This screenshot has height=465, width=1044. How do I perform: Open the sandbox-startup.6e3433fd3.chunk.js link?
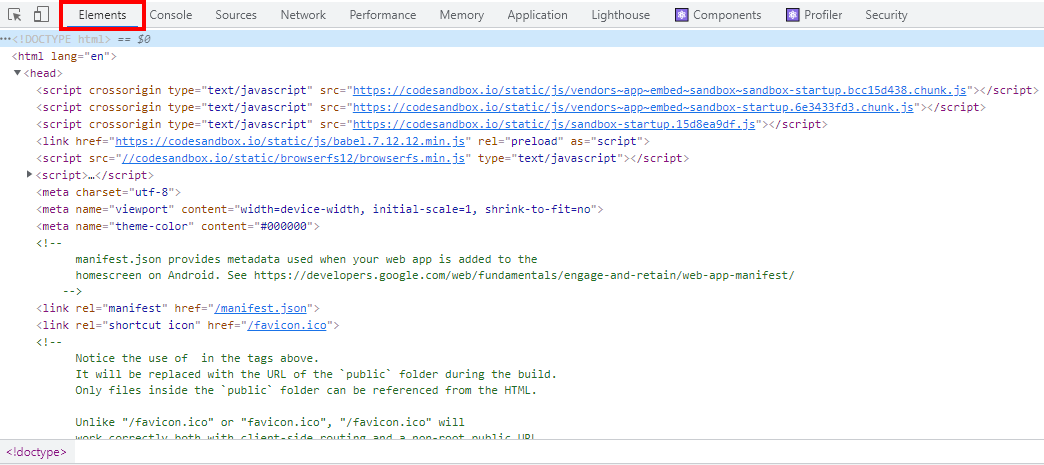(633, 107)
